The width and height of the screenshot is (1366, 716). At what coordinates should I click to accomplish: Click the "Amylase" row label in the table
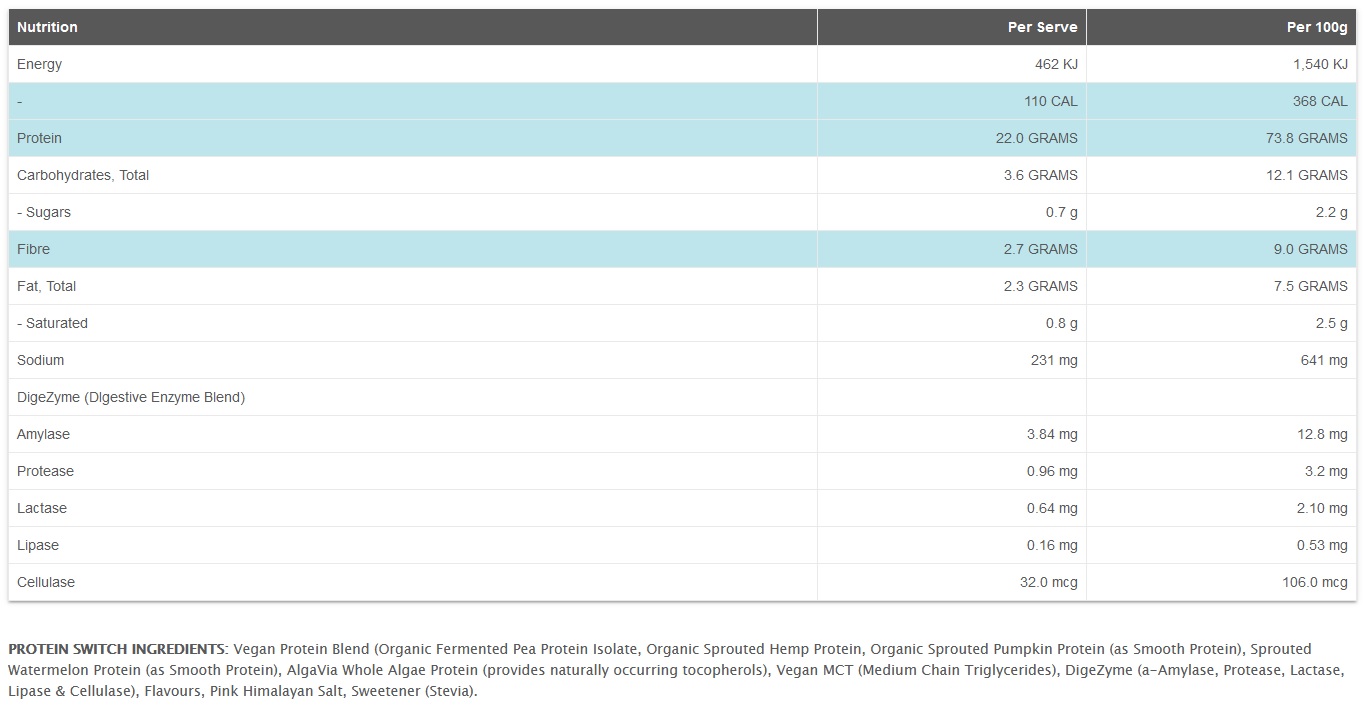[43, 434]
